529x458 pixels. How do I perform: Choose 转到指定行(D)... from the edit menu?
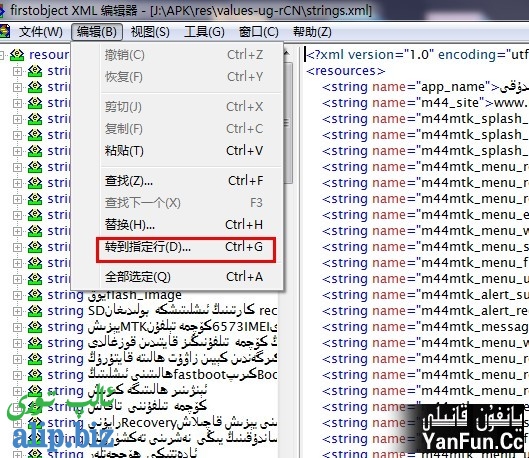186,247
